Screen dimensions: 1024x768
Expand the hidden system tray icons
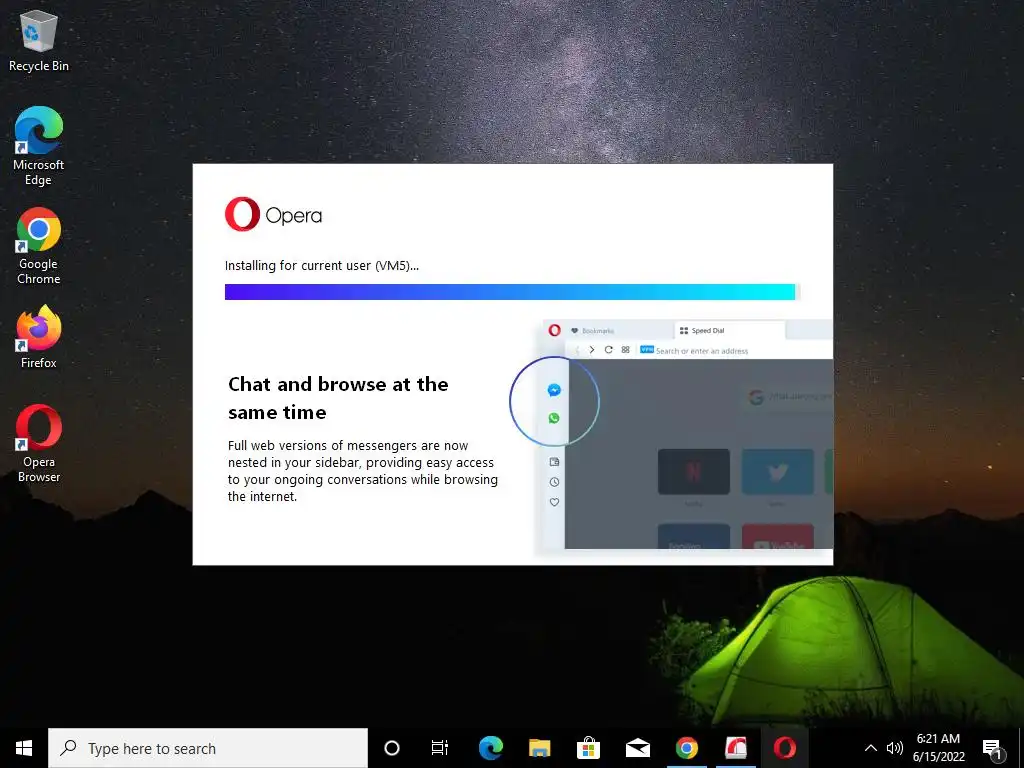tap(871, 748)
